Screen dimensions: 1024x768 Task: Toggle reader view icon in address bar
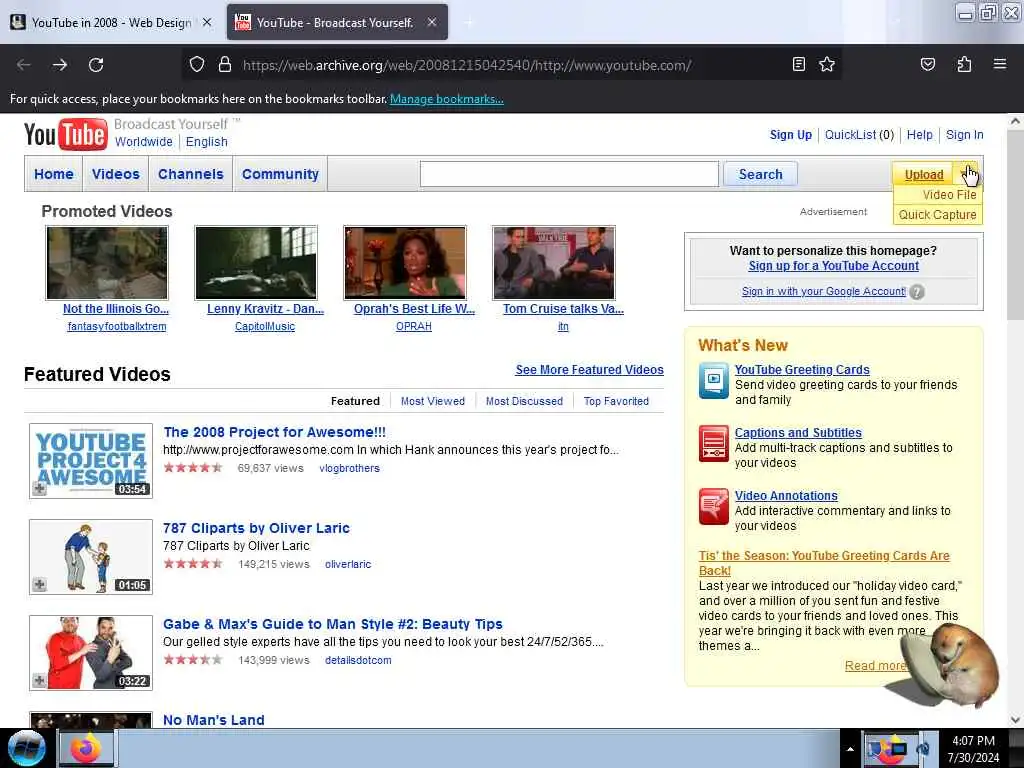(798, 64)
